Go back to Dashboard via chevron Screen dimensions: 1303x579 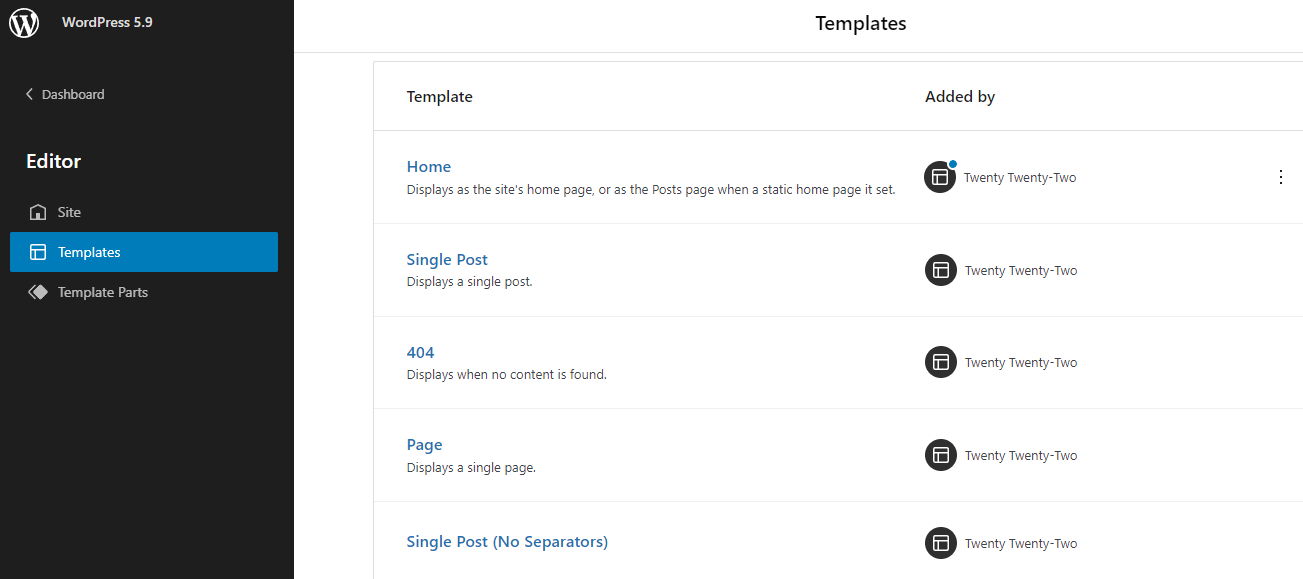(29, 94)
